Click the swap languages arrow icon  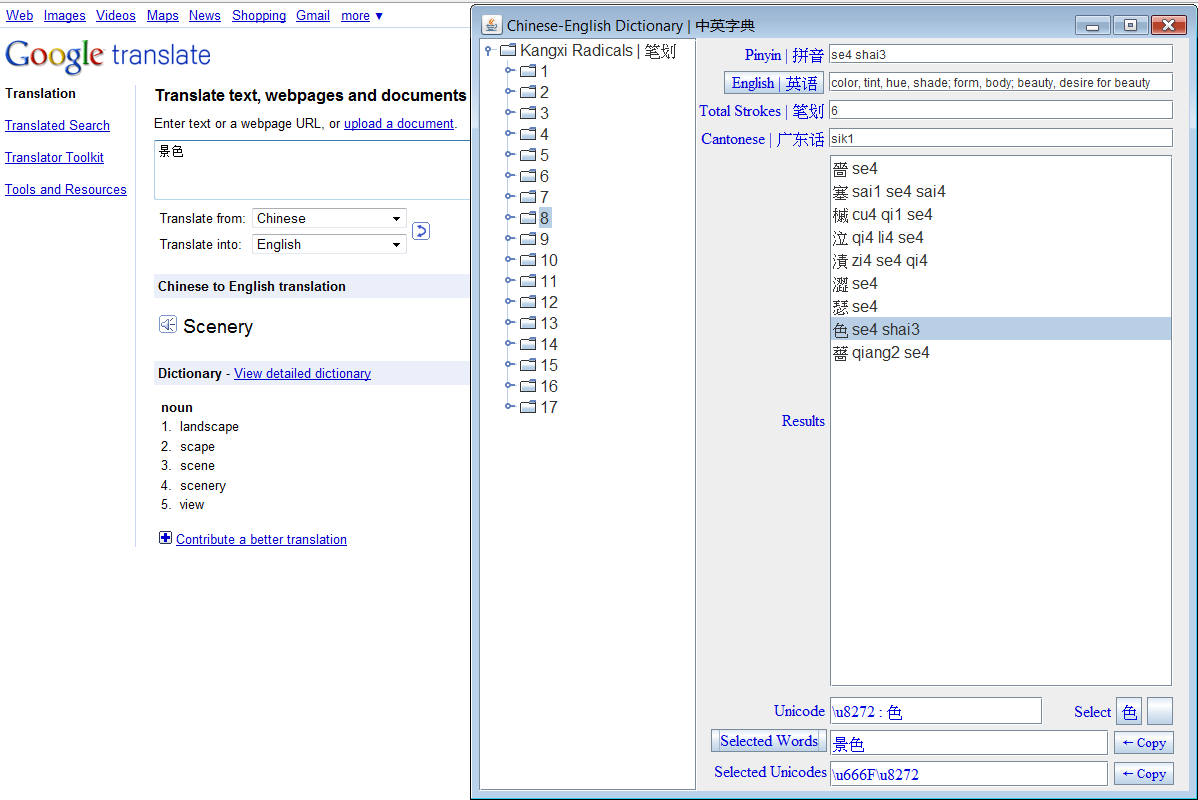(421, 231)
